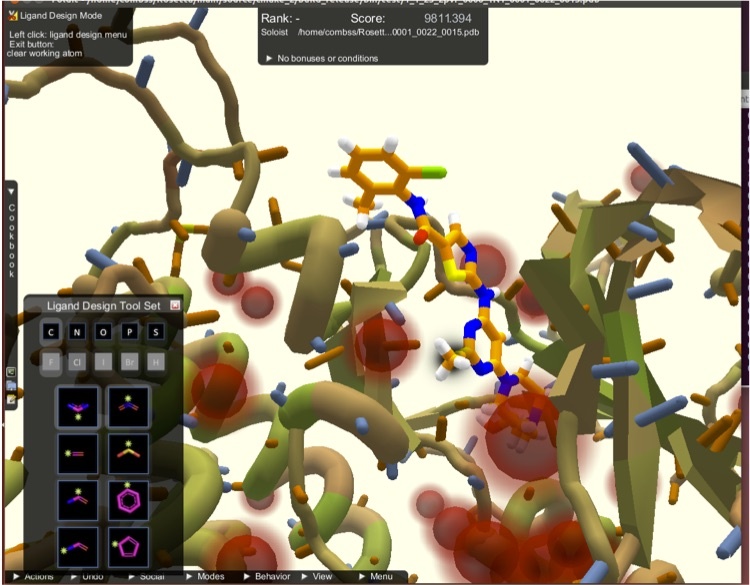
Task: Toggle the Bromine (Br) halogen button
Action: pos(130,362)
